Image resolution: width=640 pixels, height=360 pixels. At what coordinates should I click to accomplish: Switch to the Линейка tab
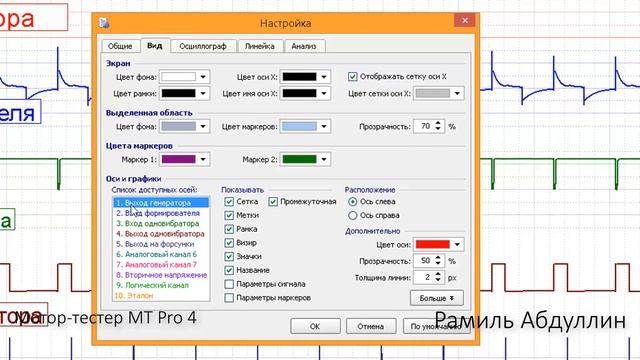coord(260,46)
